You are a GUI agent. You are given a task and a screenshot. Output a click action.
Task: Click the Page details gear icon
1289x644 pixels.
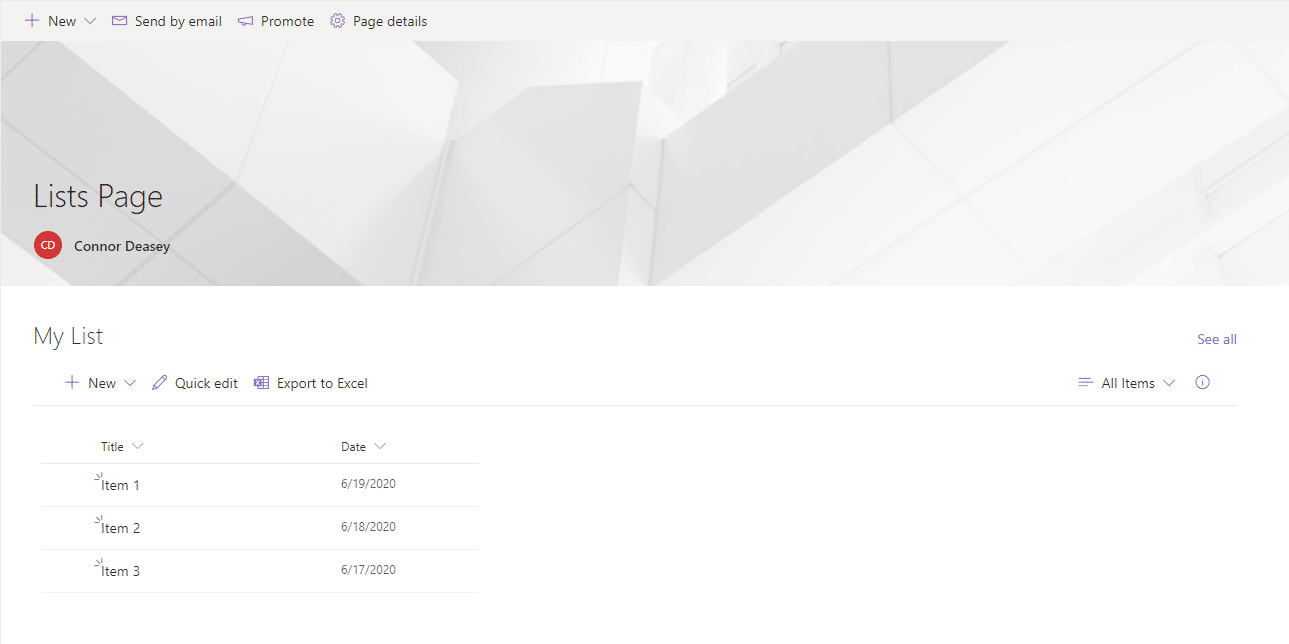(x=337, y=21)
